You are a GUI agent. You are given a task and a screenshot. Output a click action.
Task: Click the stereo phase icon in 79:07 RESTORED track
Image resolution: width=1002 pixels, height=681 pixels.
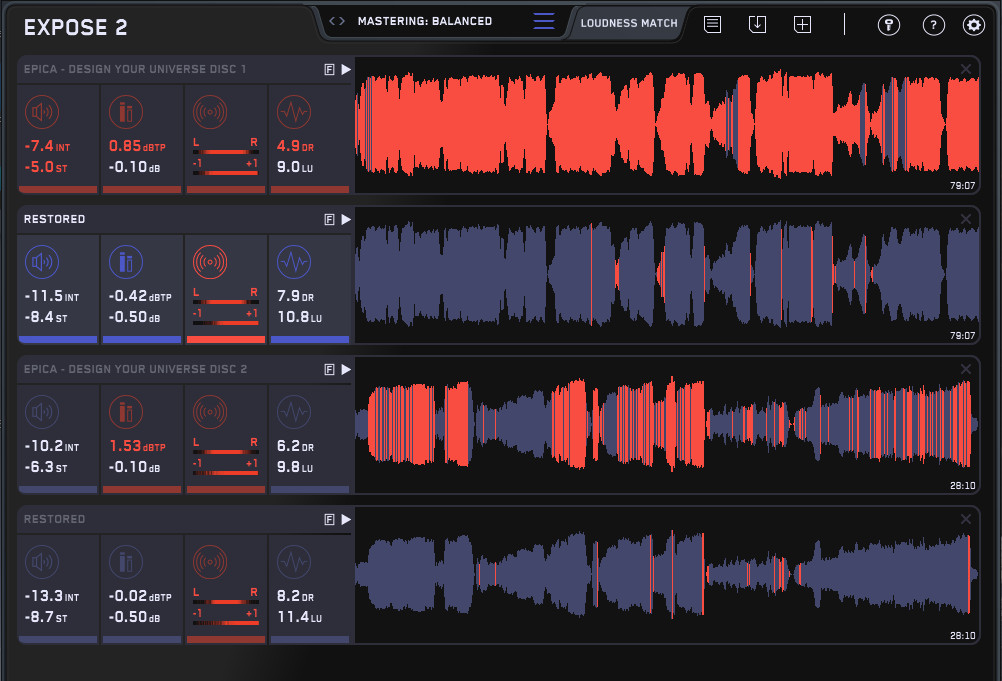pos(210,262)
